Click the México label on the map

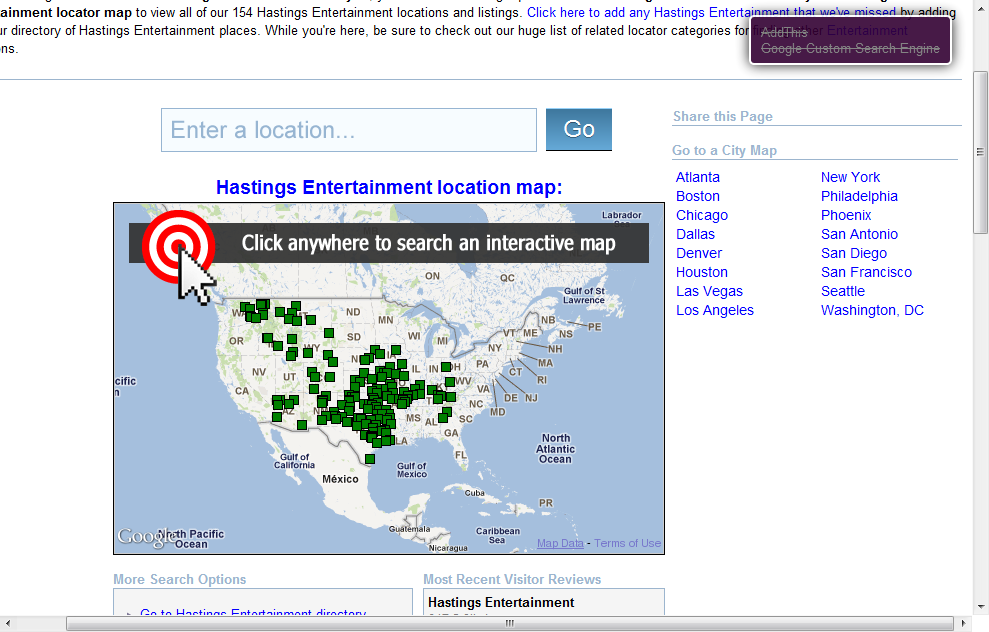coord(340,479)
